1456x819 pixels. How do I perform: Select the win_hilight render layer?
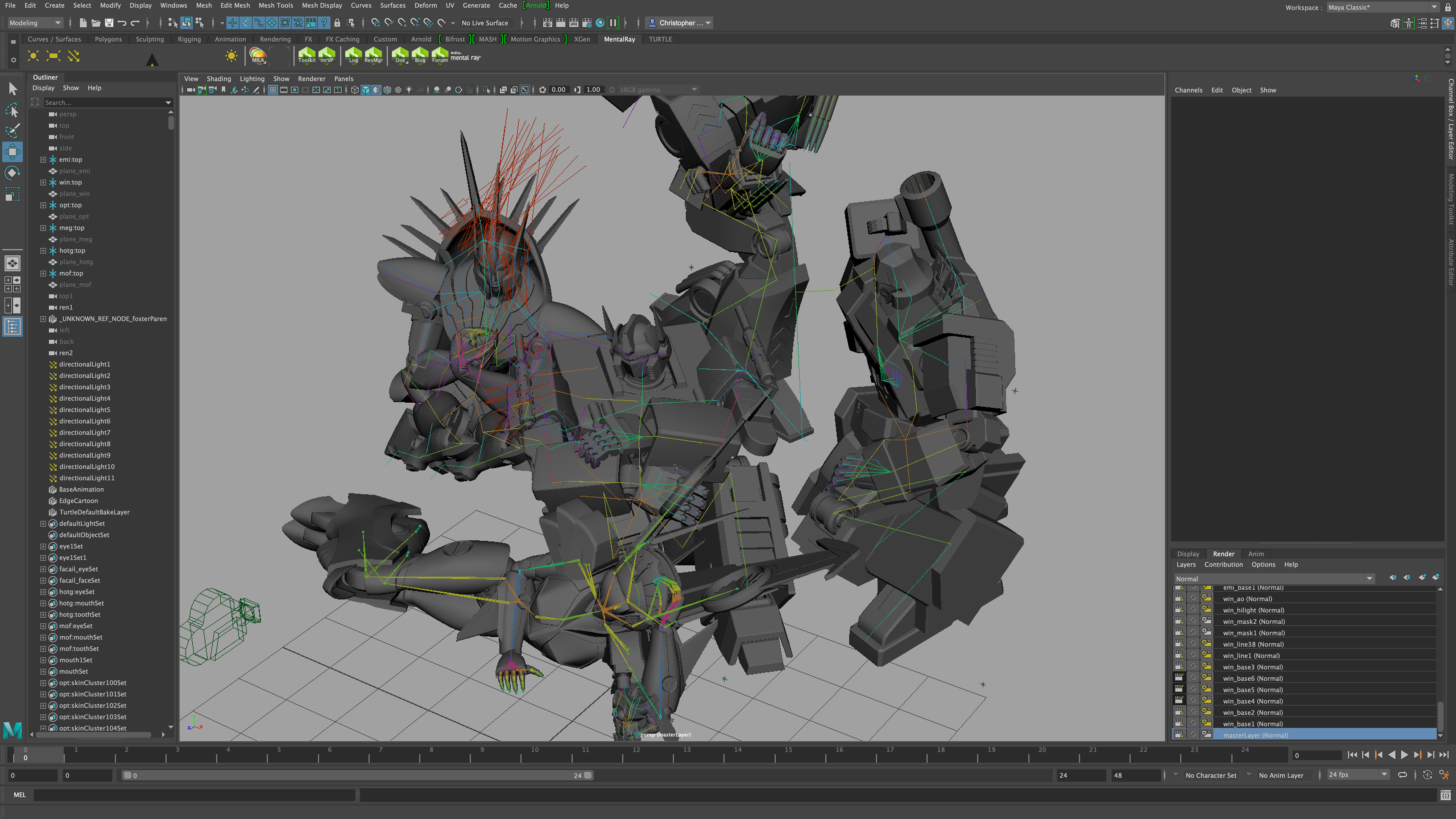[1253, 610]
